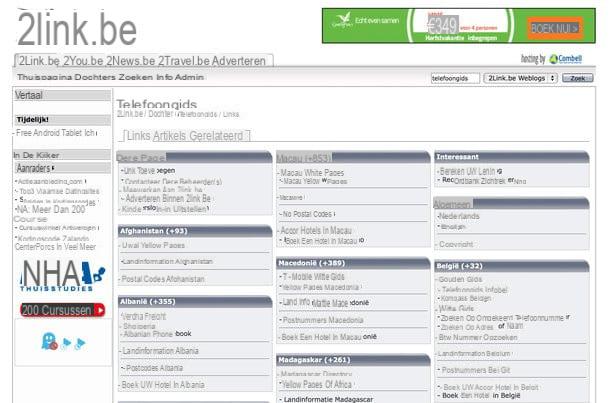Image resolution: width=610 pixels, height=403 pixels.
Task: Click the Albanië (+355) section header
Action: point(195,301)
